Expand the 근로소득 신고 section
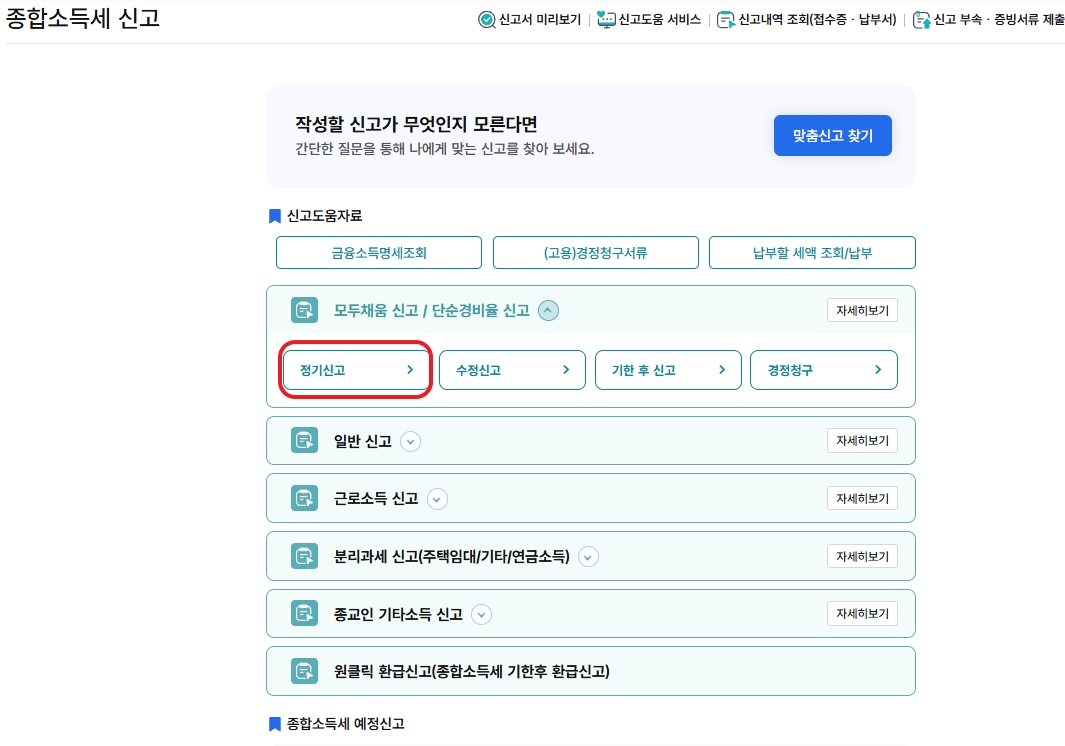1065x746 pixels. point(437,498)
